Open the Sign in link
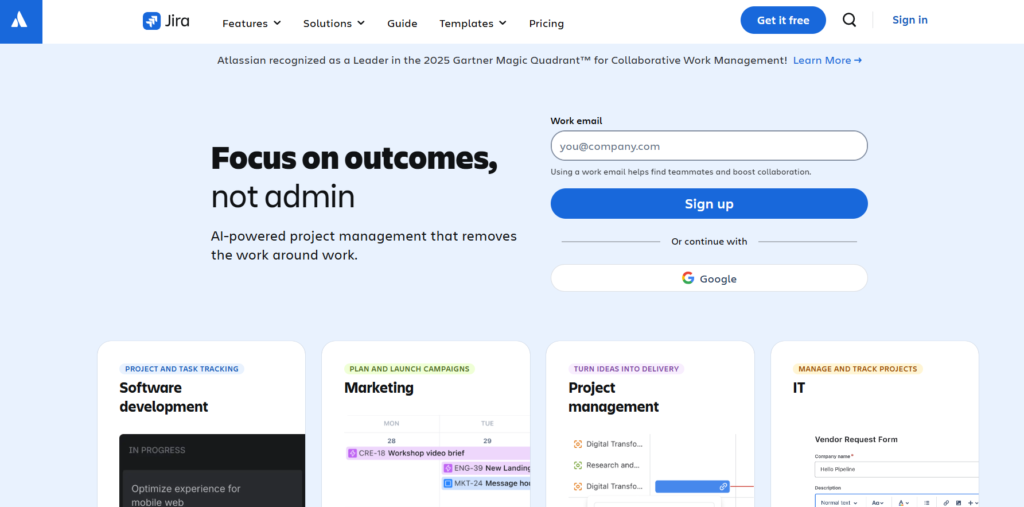Screen dimensions: 1024x507 (x=909, y=20)
